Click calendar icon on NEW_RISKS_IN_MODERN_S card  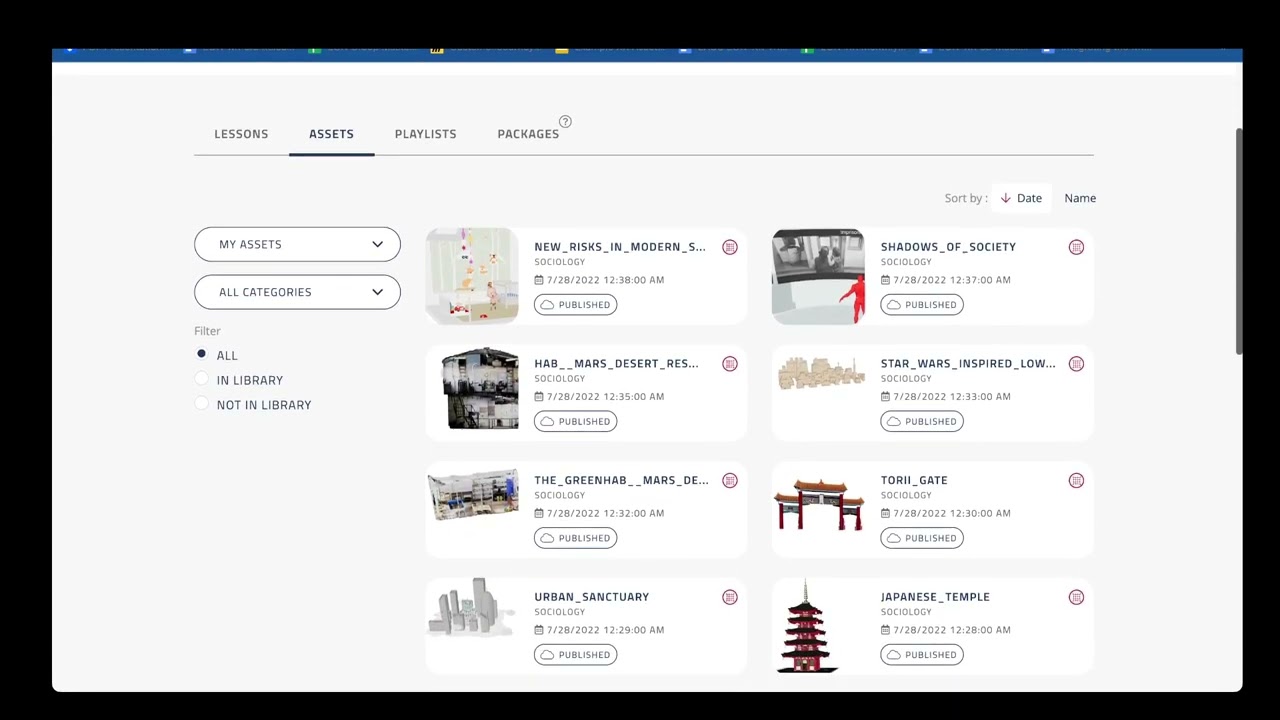539,280
